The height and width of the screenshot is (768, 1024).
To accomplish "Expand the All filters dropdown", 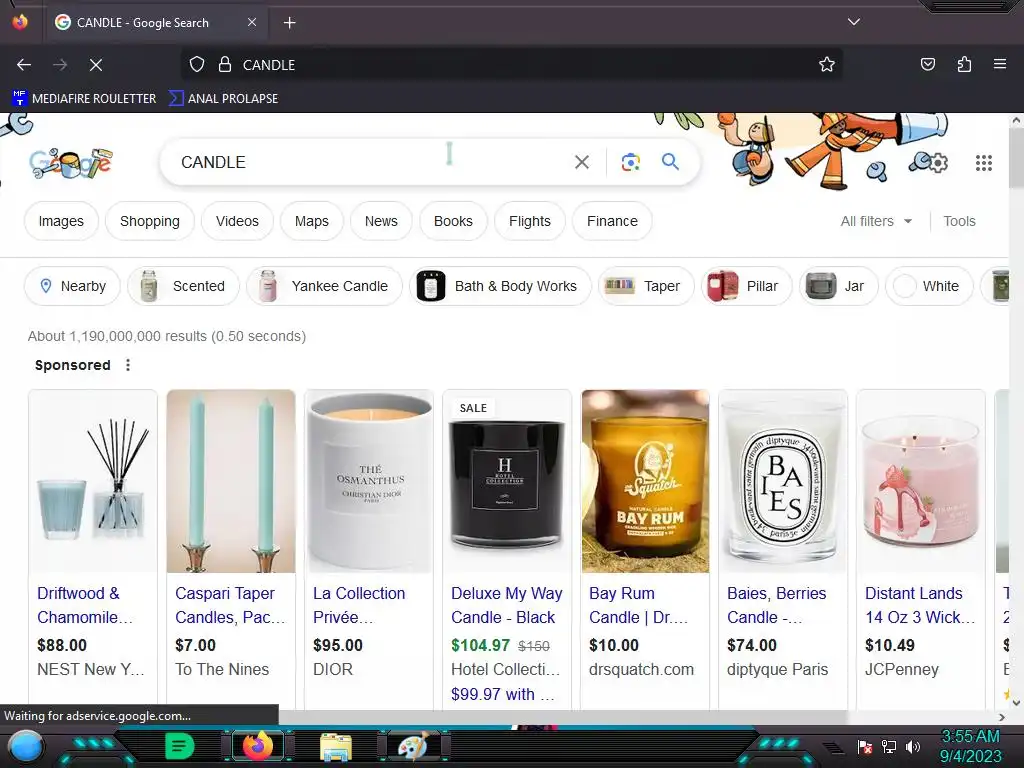I will coord(876,221).
